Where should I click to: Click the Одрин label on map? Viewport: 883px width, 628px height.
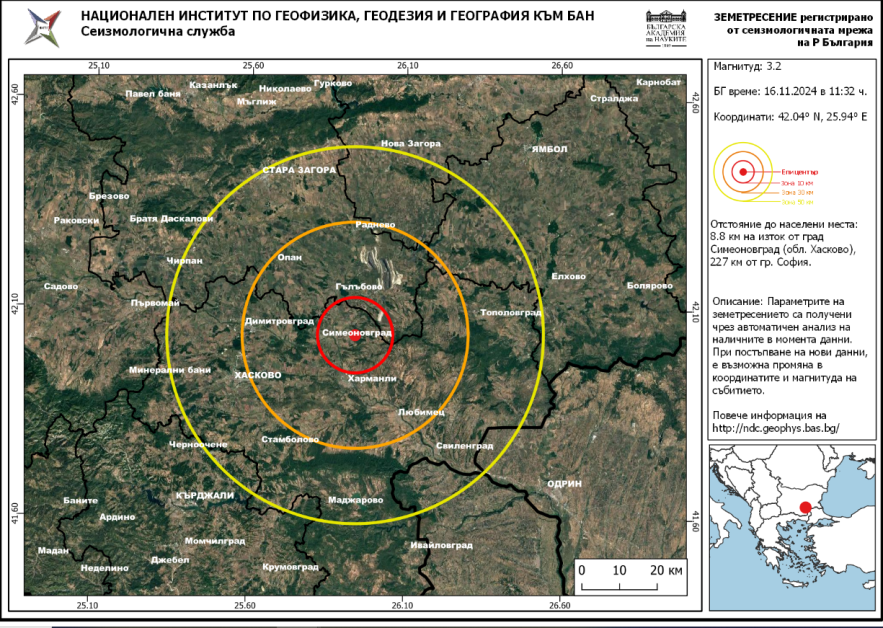click(564, 483)
